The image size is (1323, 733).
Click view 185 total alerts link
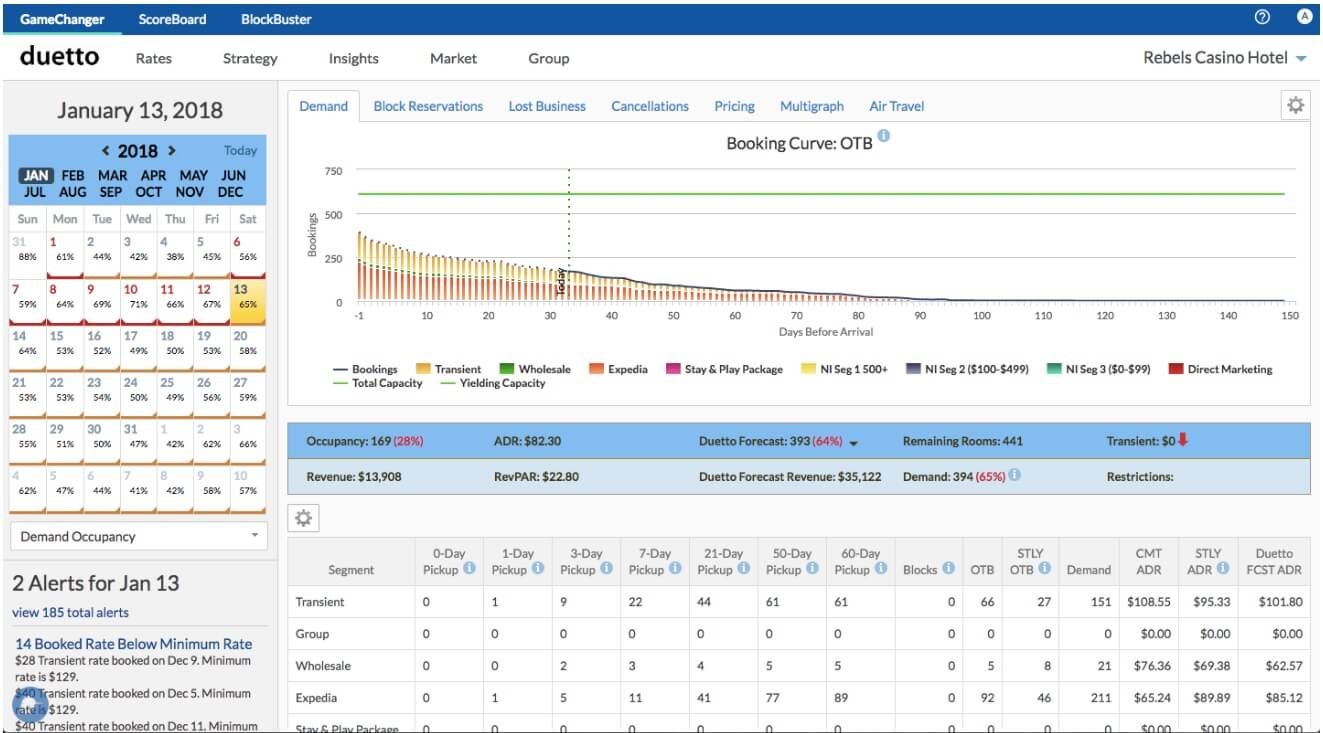70,612
